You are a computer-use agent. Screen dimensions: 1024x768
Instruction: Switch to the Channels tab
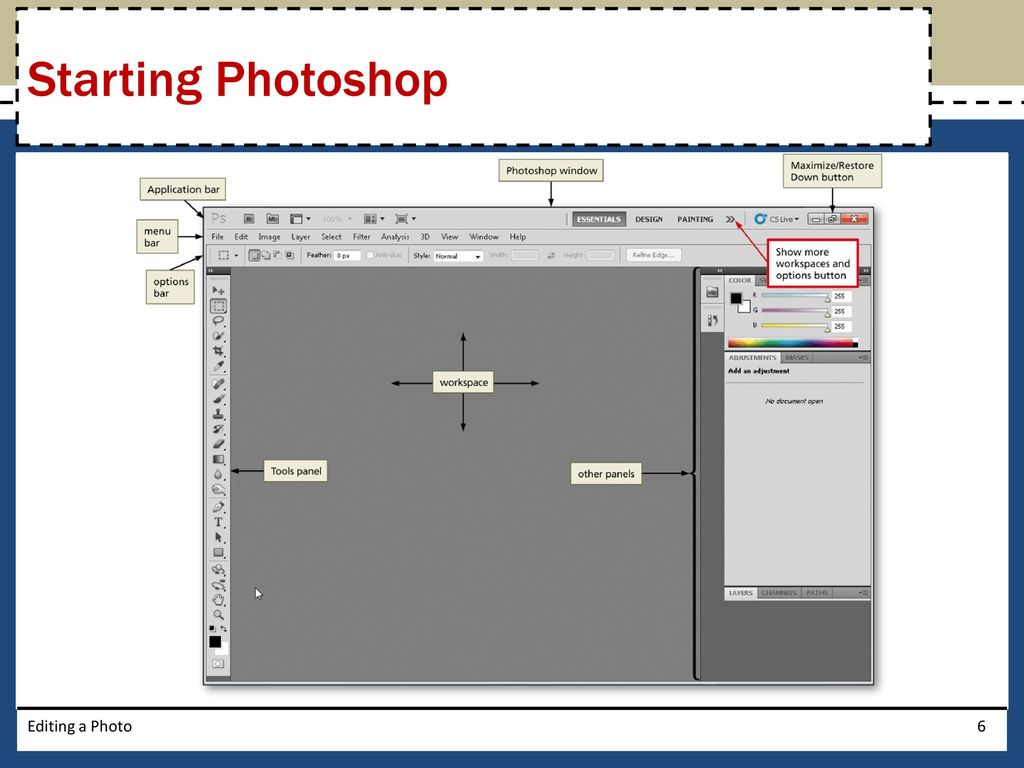(779, 593)
